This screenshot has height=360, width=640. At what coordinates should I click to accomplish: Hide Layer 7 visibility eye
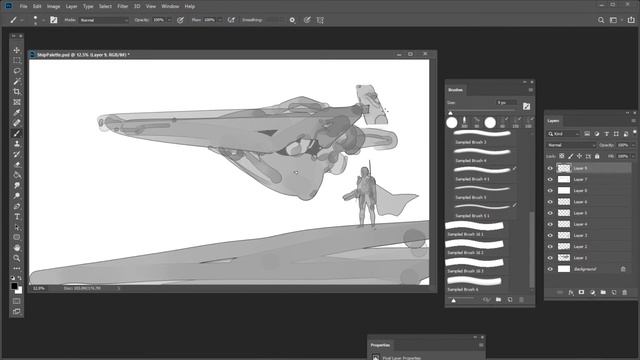(550, 179)
